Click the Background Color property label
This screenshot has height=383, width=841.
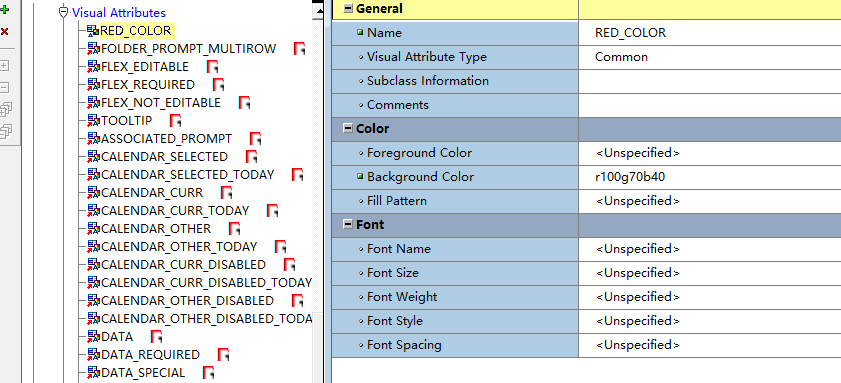420,177
